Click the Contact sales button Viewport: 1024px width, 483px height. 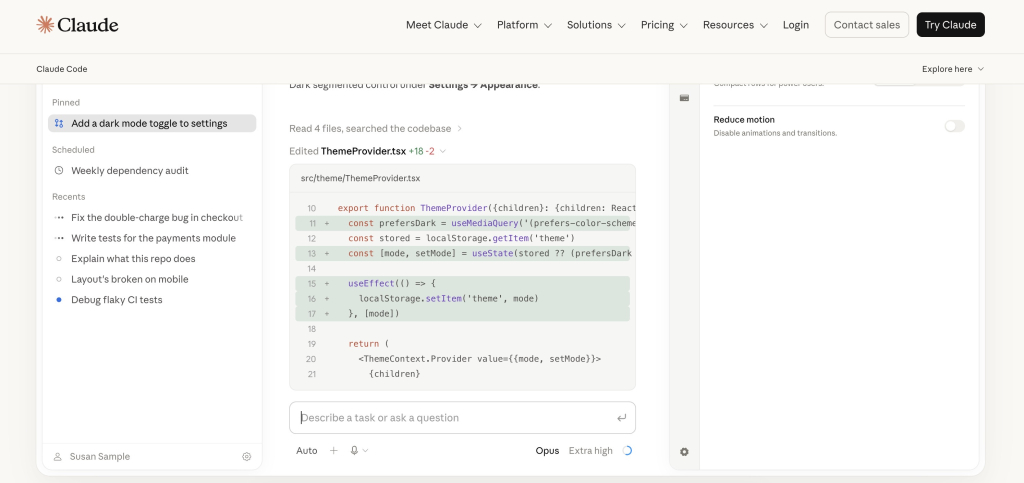(867, 25)
